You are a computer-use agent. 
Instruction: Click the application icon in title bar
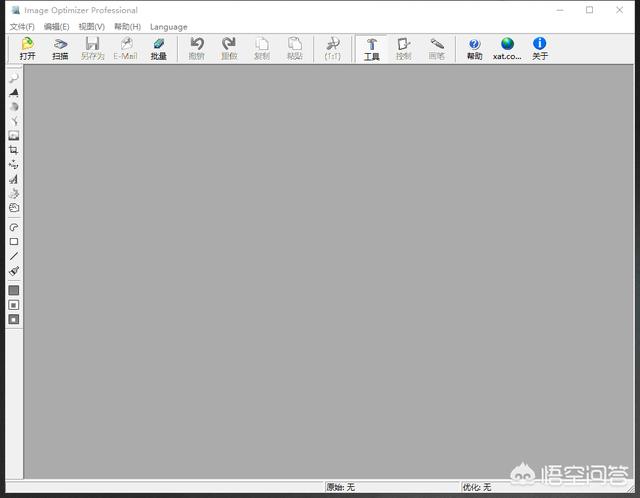point(16,10)
